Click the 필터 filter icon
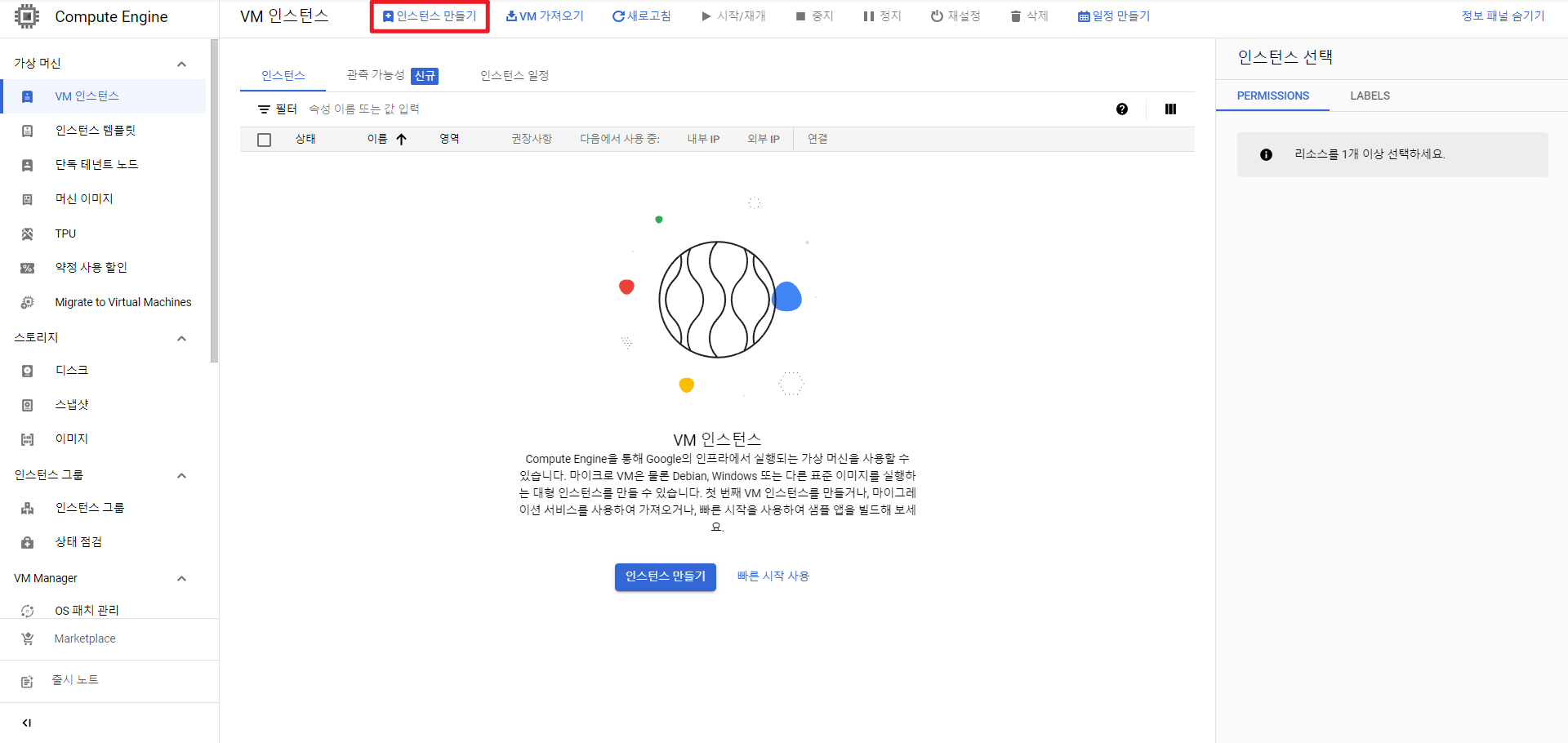 pos(264,109)
